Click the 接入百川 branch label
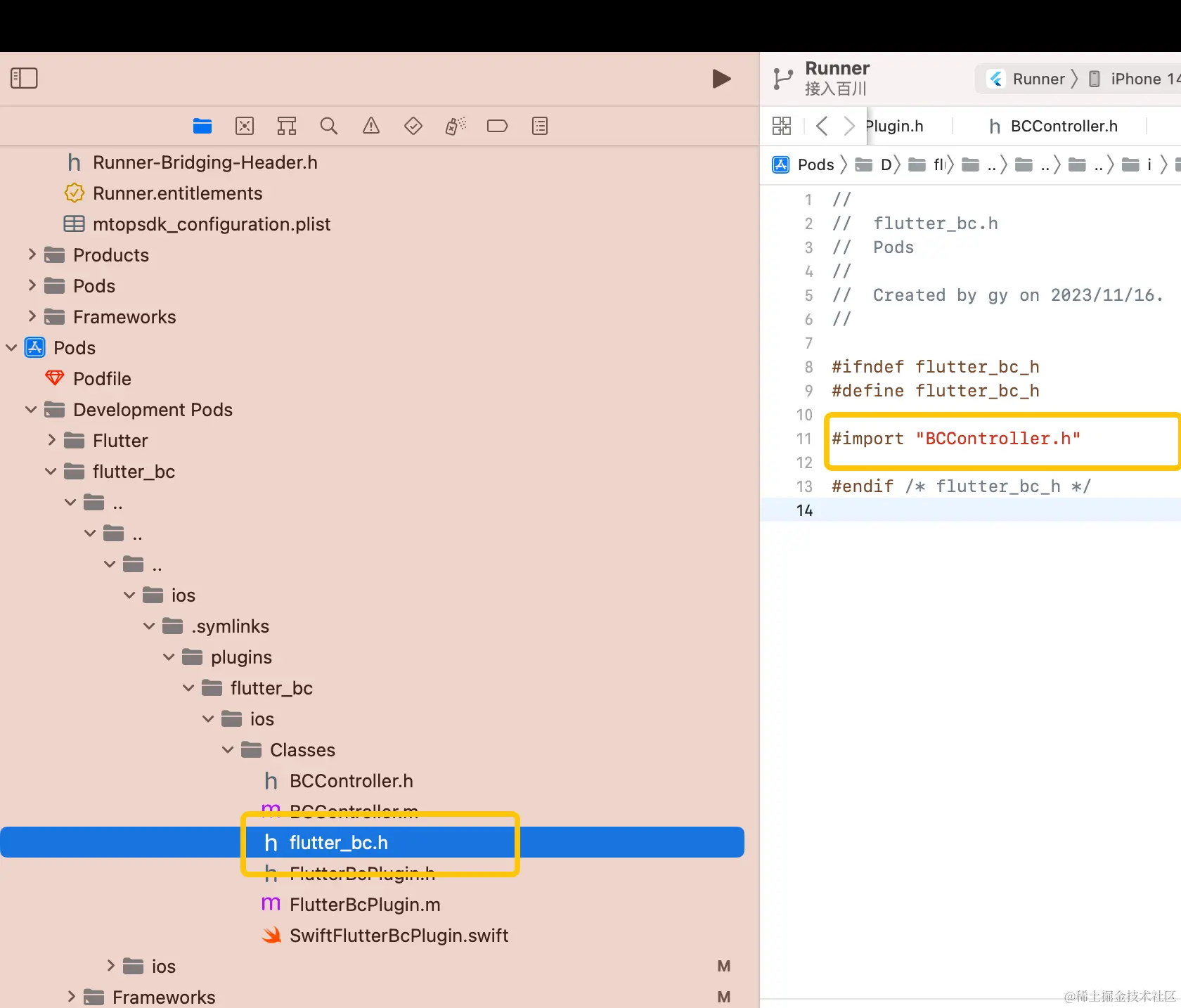The image size is (1181, 1008). point(836,89)
